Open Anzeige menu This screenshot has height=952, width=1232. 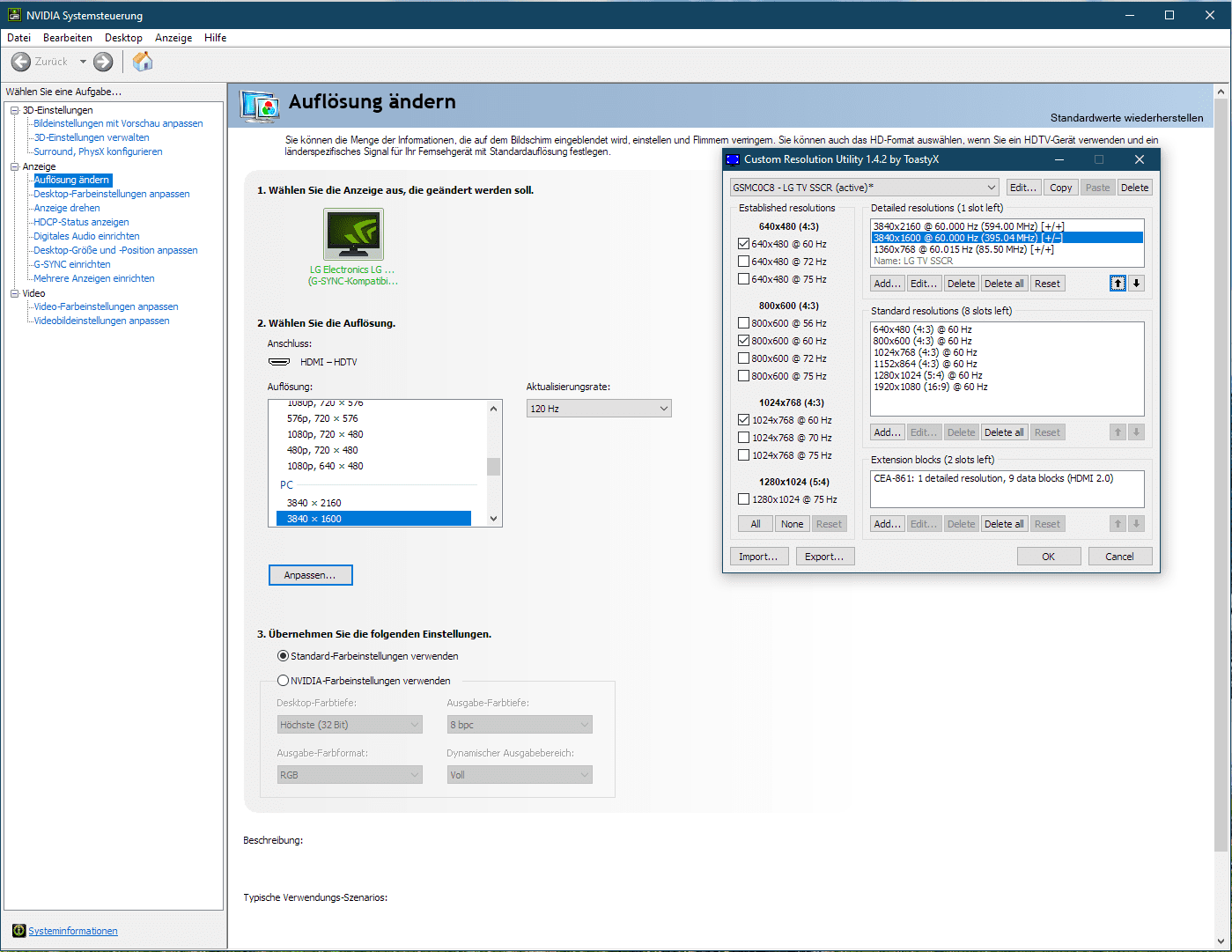[173, 38]
